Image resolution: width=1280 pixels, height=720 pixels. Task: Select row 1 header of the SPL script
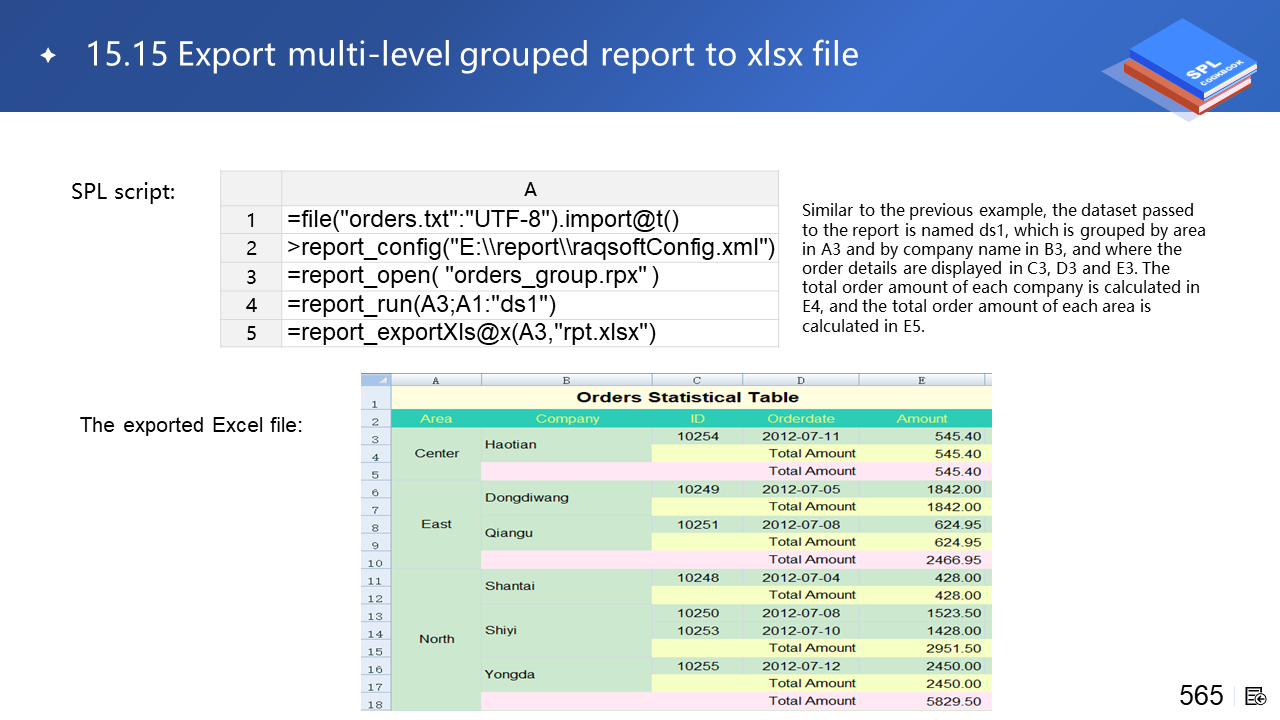coord(251,220)
